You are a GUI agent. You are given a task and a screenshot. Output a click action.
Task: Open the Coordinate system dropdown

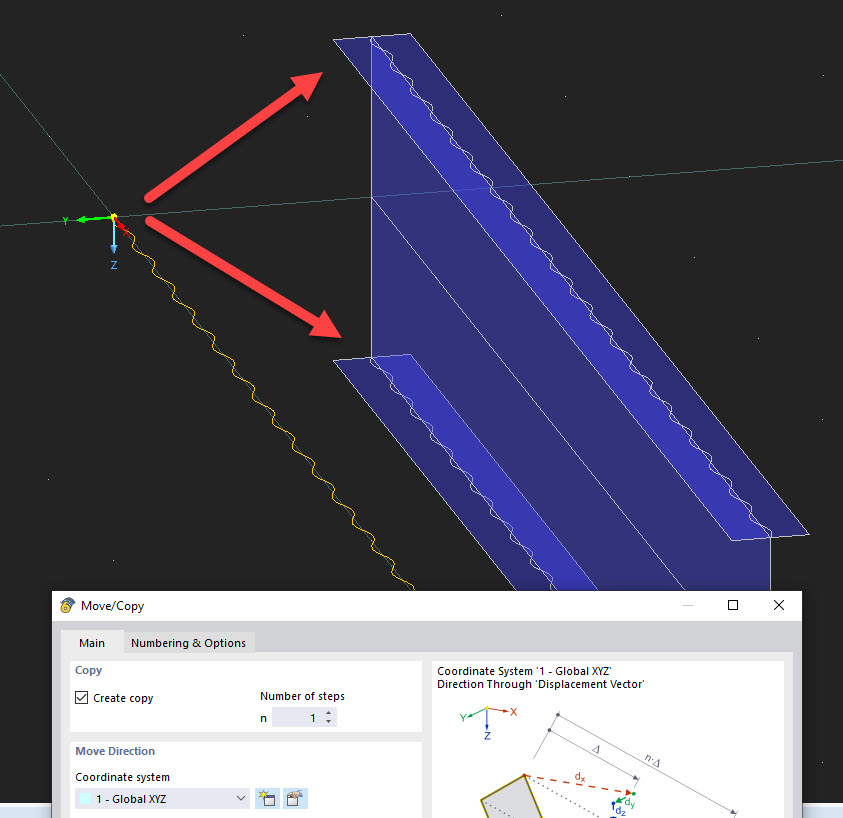[239, 798]
